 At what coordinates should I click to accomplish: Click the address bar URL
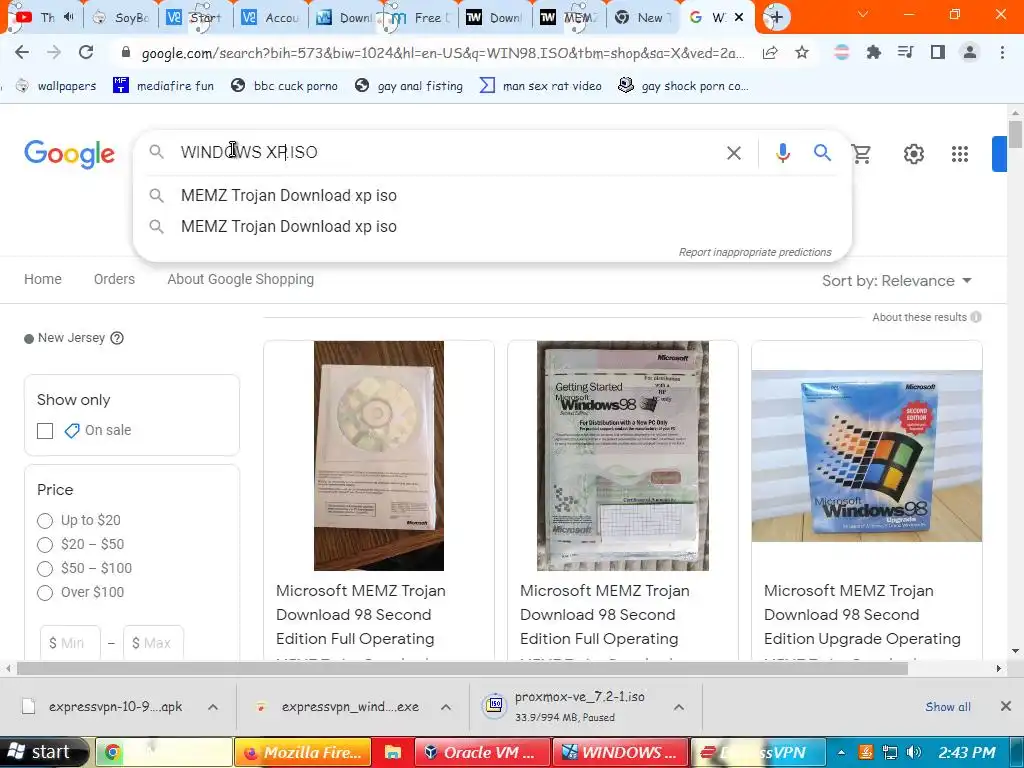coord(441,53)
